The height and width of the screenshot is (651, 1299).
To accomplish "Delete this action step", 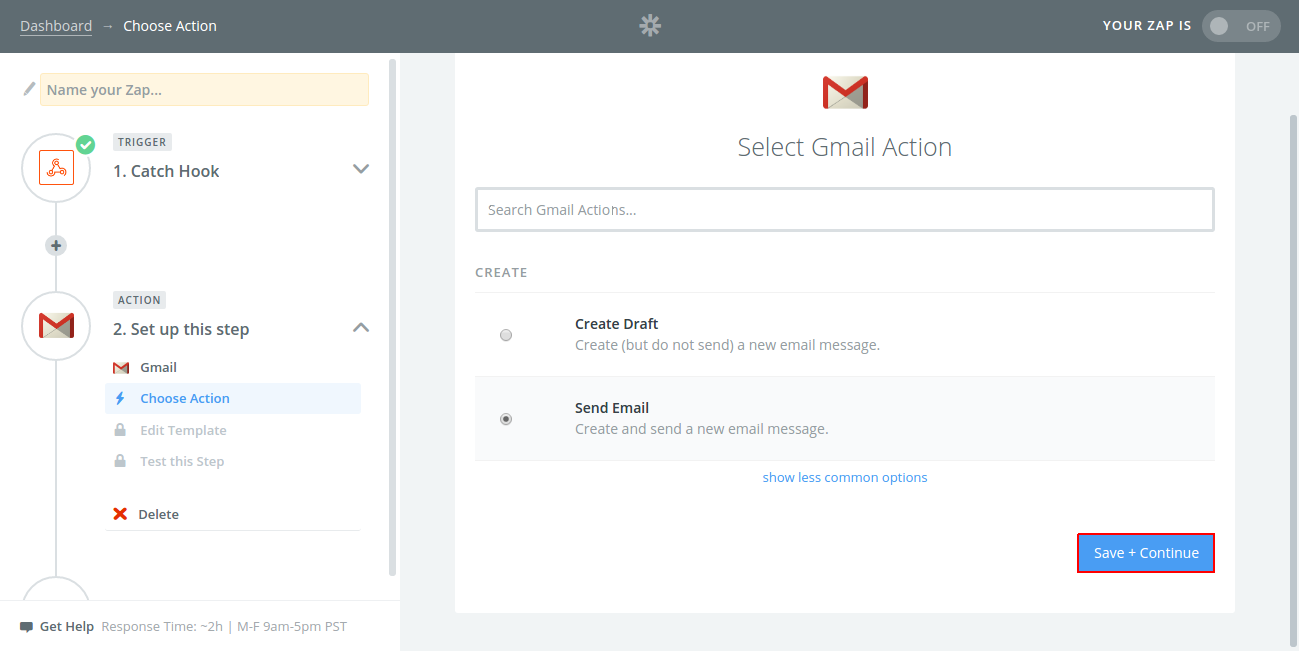I will 158,514.
